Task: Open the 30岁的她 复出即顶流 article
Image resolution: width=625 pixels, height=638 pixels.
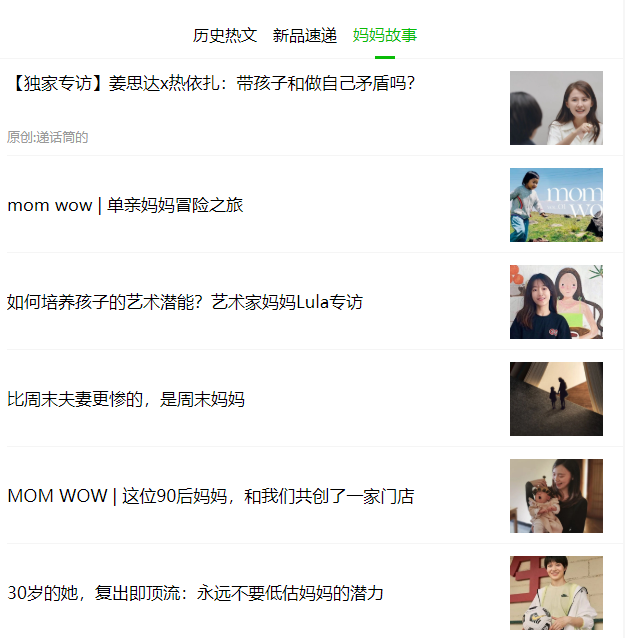Action: pyautogui.click(x=195, y=593)
